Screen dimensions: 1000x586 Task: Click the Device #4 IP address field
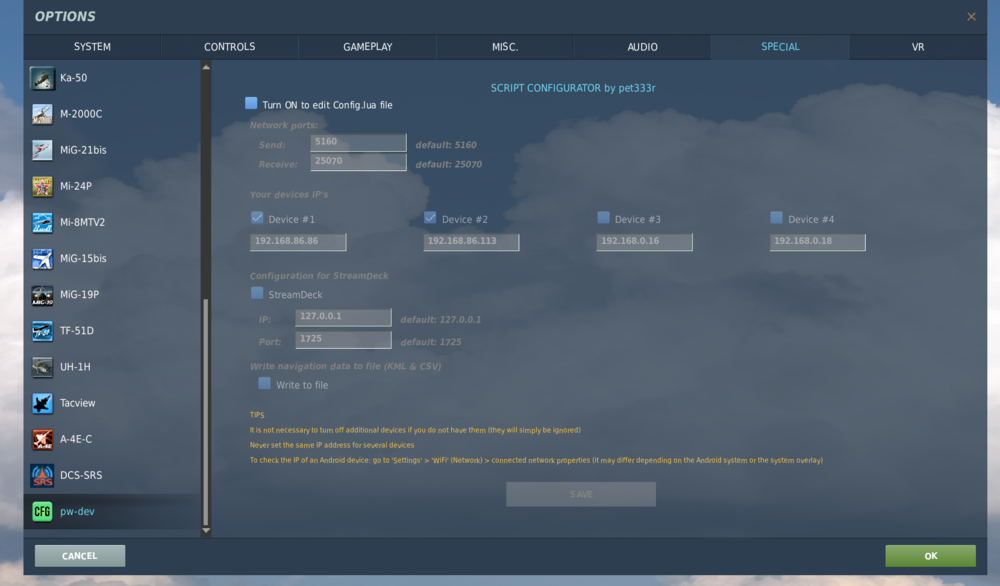click(818, 242)
